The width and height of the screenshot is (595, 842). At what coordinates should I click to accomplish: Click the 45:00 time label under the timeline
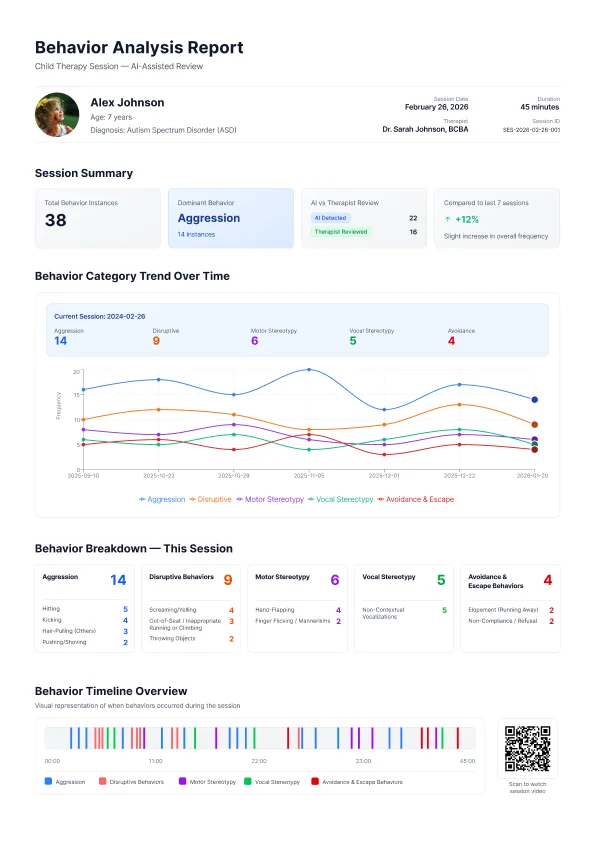(467, 761)
